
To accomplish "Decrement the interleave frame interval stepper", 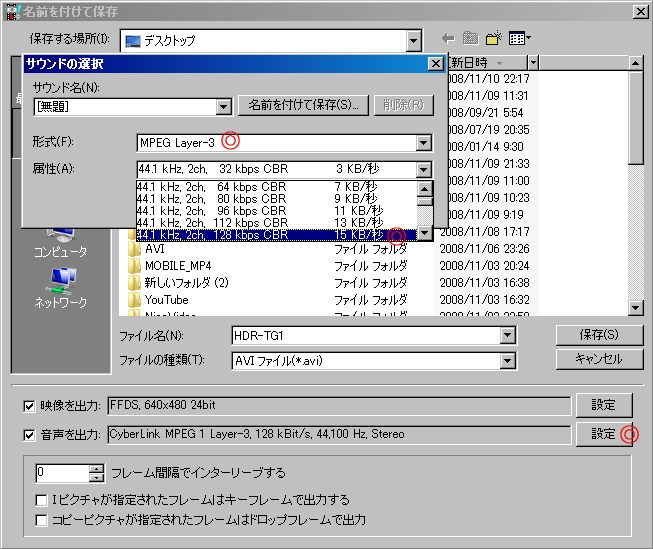I will tap(96, 477).
